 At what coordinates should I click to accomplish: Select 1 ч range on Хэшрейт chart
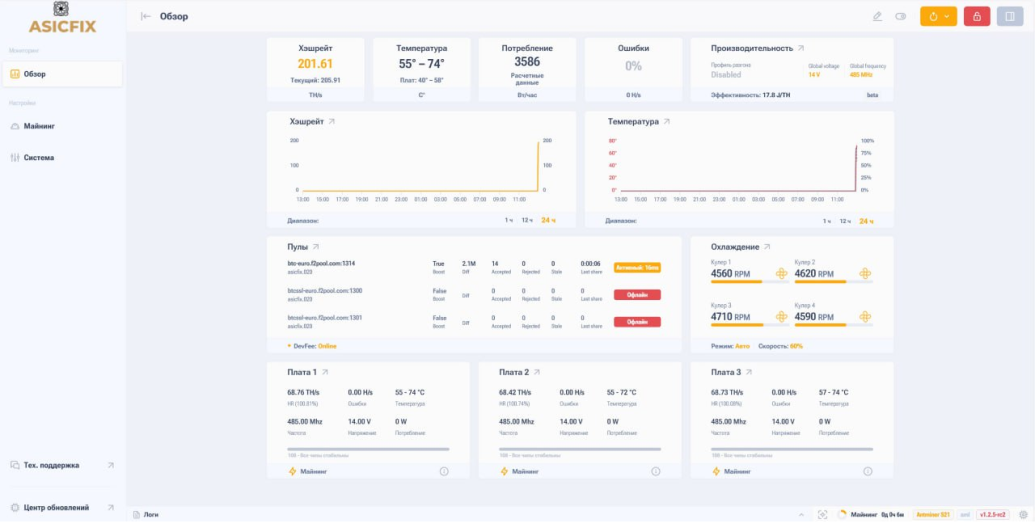coord(508,220)
